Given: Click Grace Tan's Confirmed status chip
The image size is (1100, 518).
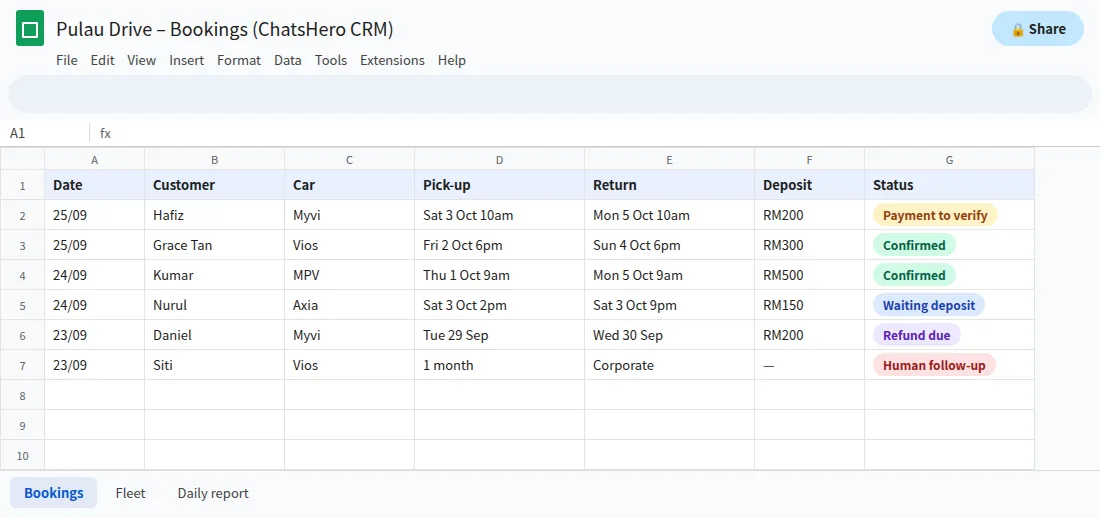Looking at the screenshot, I should click(914, 246).
